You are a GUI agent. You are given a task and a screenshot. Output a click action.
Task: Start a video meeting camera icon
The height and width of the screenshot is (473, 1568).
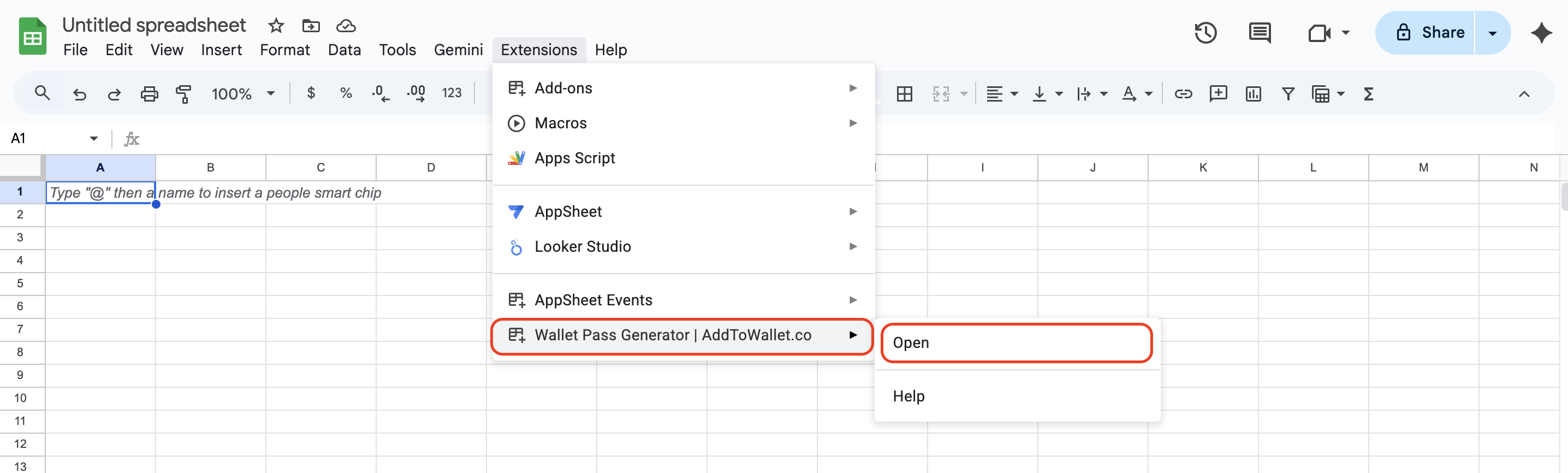pyautogui.click(x=1318, y=33)
